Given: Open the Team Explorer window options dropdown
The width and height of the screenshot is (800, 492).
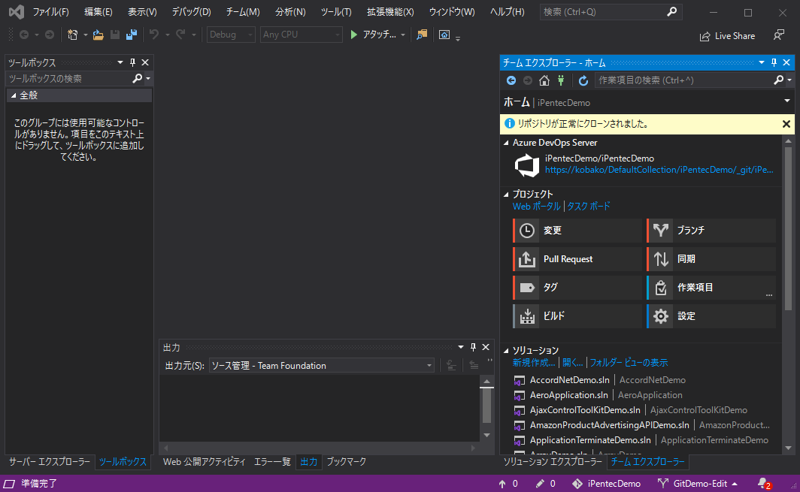Looking at the screenshot, I should click(x=761, y=62).
